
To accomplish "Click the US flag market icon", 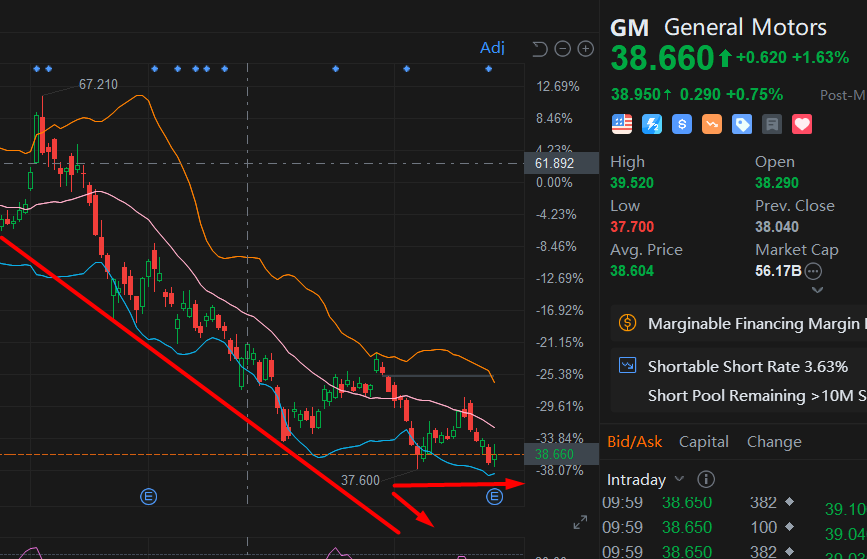I will (621, 124).
